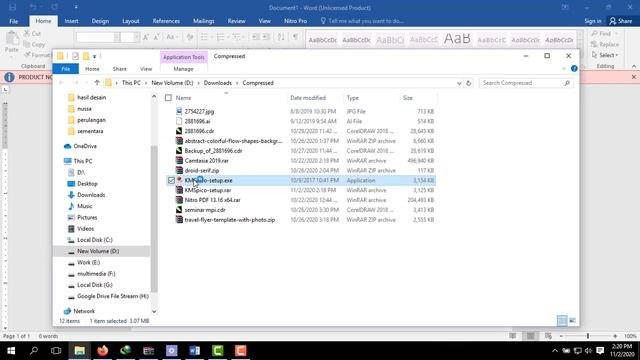The height and width of the screenshot is (360, 640).
Task: Switch to large icons view in Explorer
Action: (572, 321)
